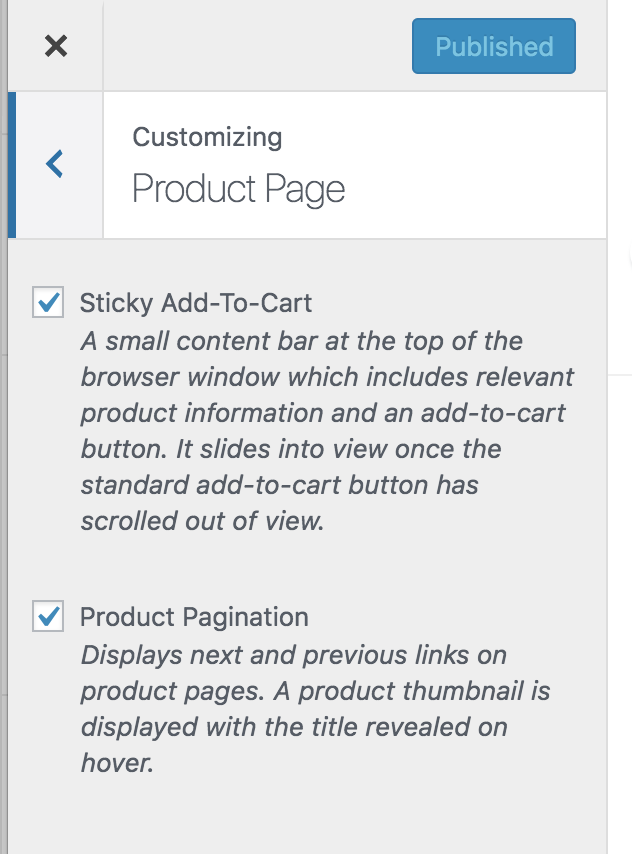Toggle Product Pagination via its label text

(196, 617)
